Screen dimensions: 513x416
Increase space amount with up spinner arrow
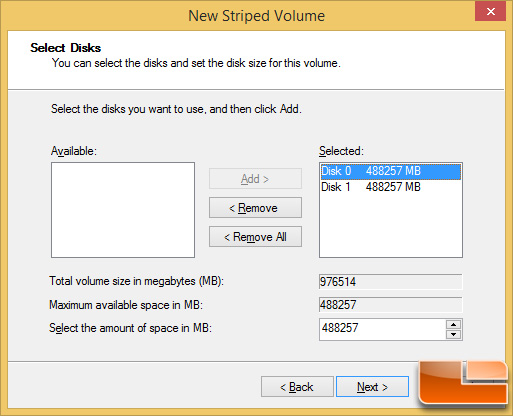point(453,324)
